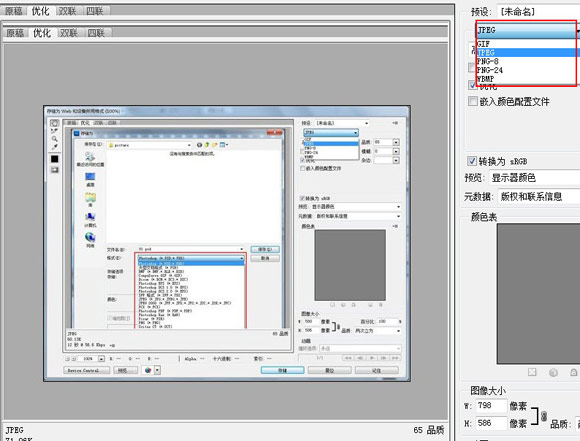Enable the 嵌入颜色配置文件 checkbox
The width and height of the screenshot is (580, 441).
473,101
